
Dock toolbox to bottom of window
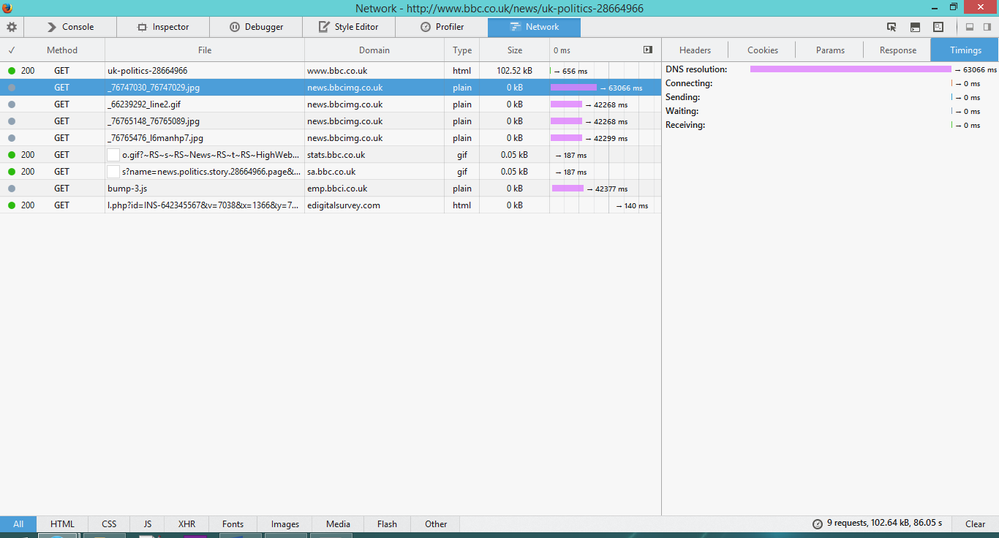click(970, 27)
